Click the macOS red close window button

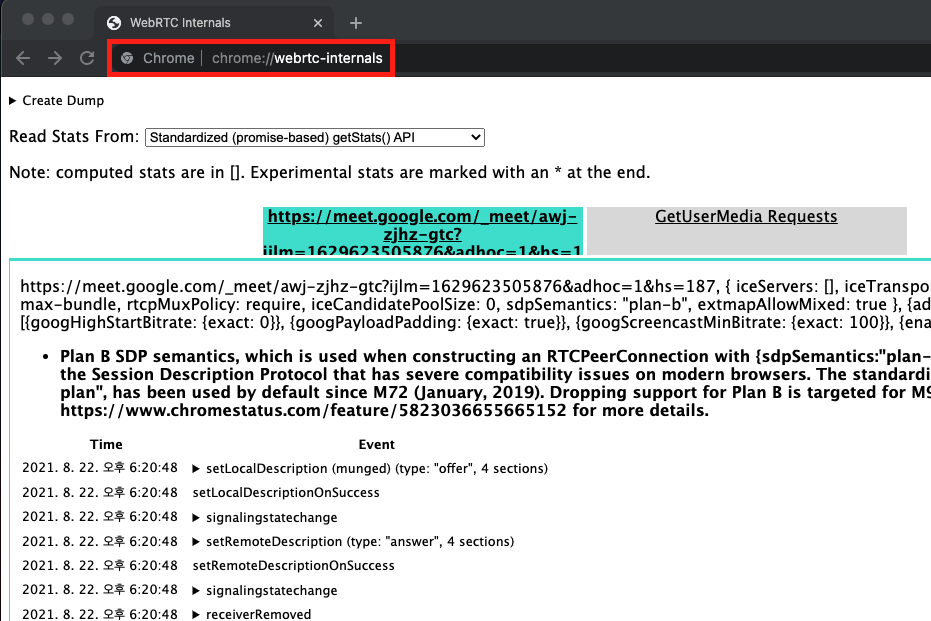coord(28,19)
